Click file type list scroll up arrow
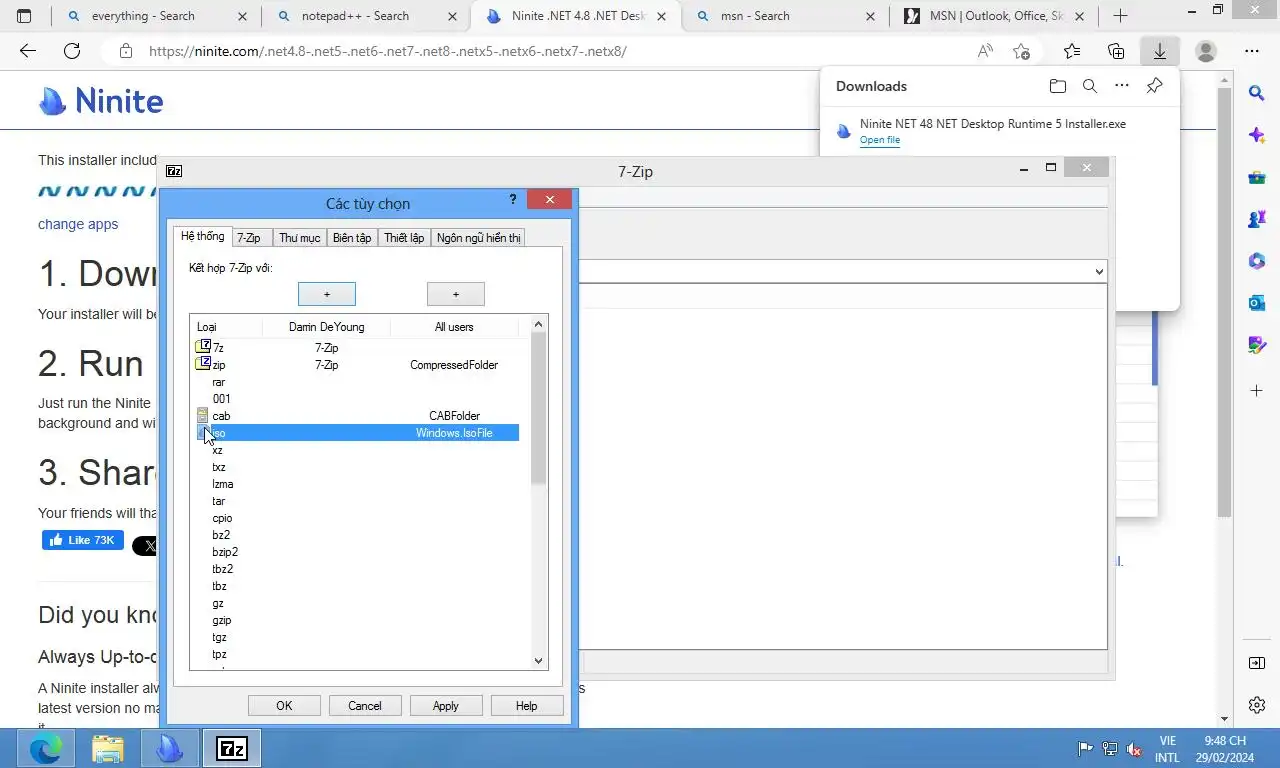 coord(539,324)
